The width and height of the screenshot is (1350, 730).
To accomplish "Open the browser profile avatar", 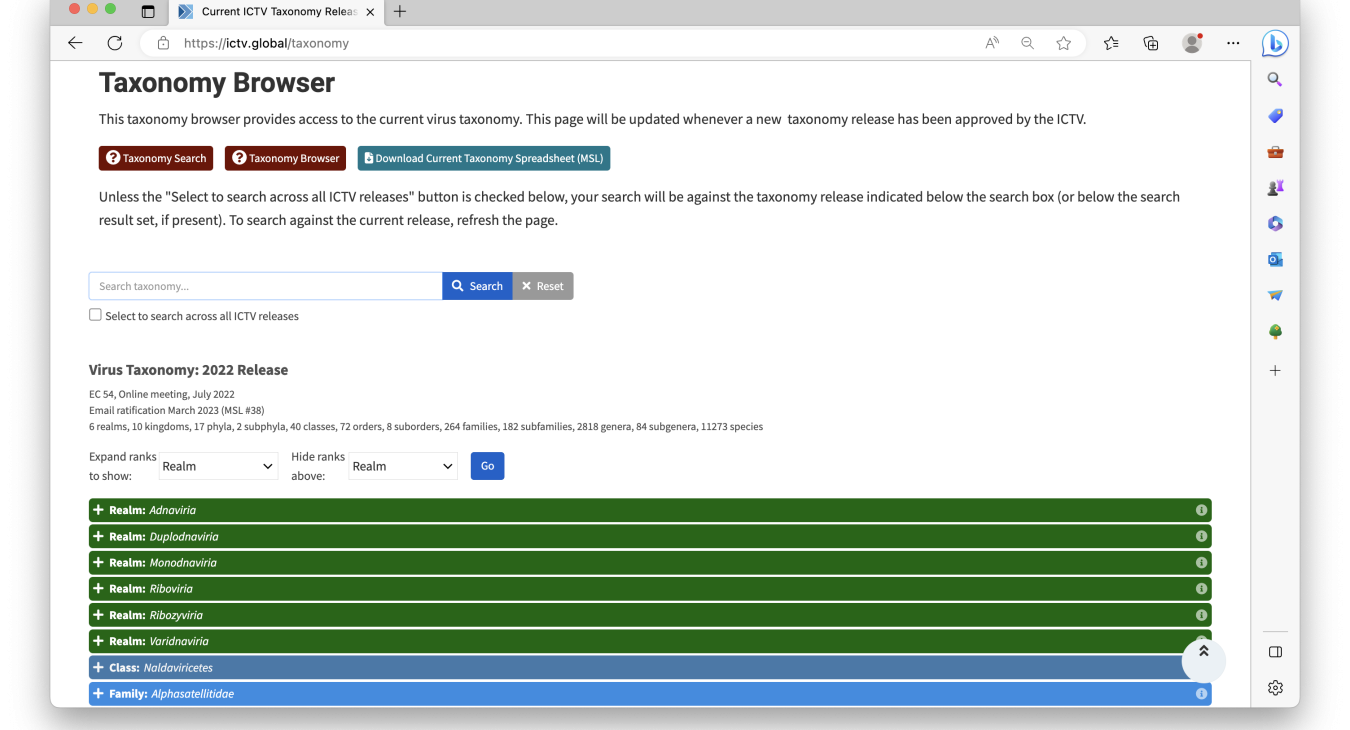I will tap(1192, 43).
